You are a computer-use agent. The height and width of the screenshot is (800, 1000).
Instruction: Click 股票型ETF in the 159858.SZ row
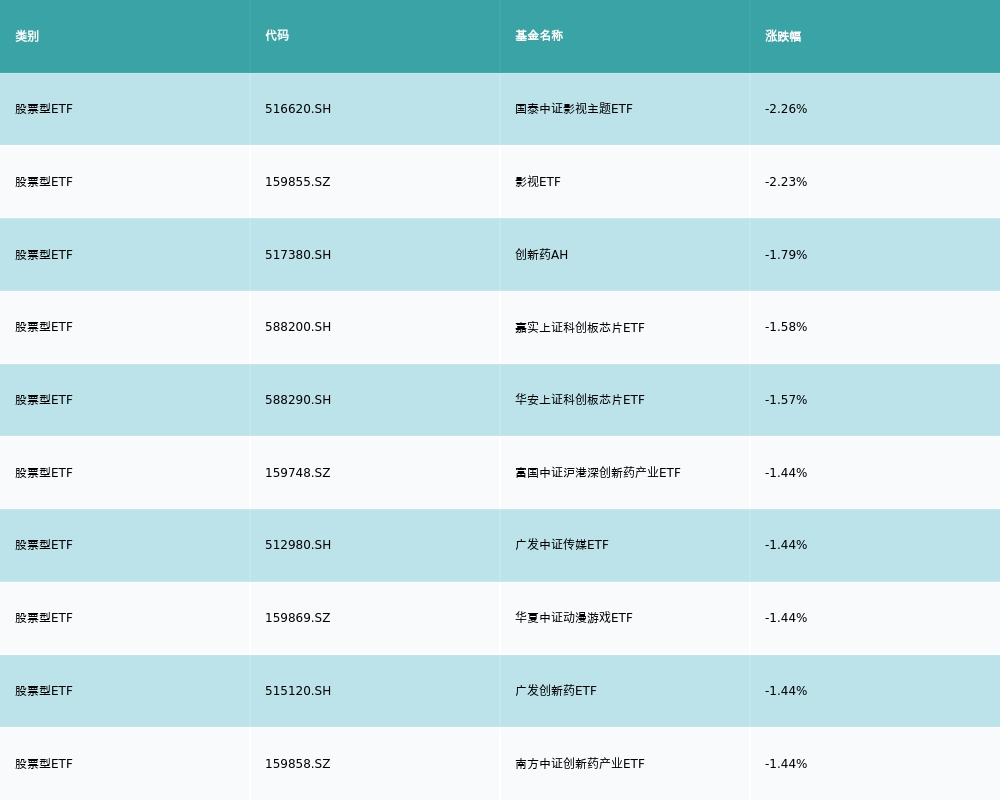tap(44, 764)
